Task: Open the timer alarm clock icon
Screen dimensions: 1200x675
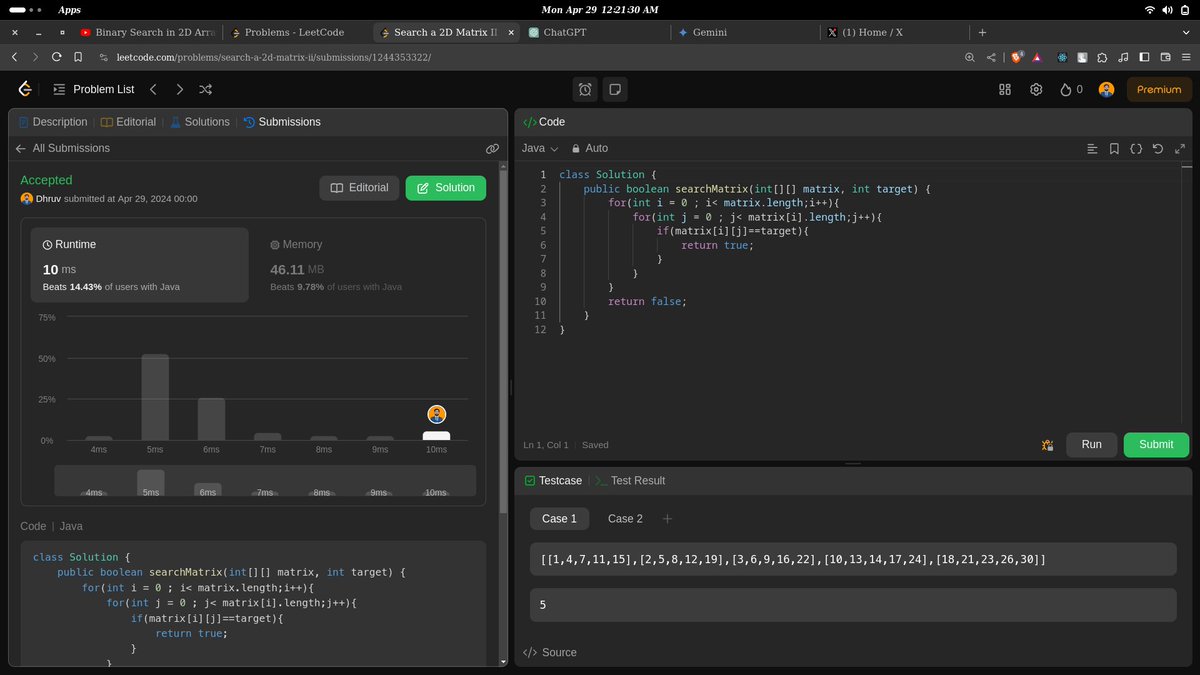Action: 585,89
